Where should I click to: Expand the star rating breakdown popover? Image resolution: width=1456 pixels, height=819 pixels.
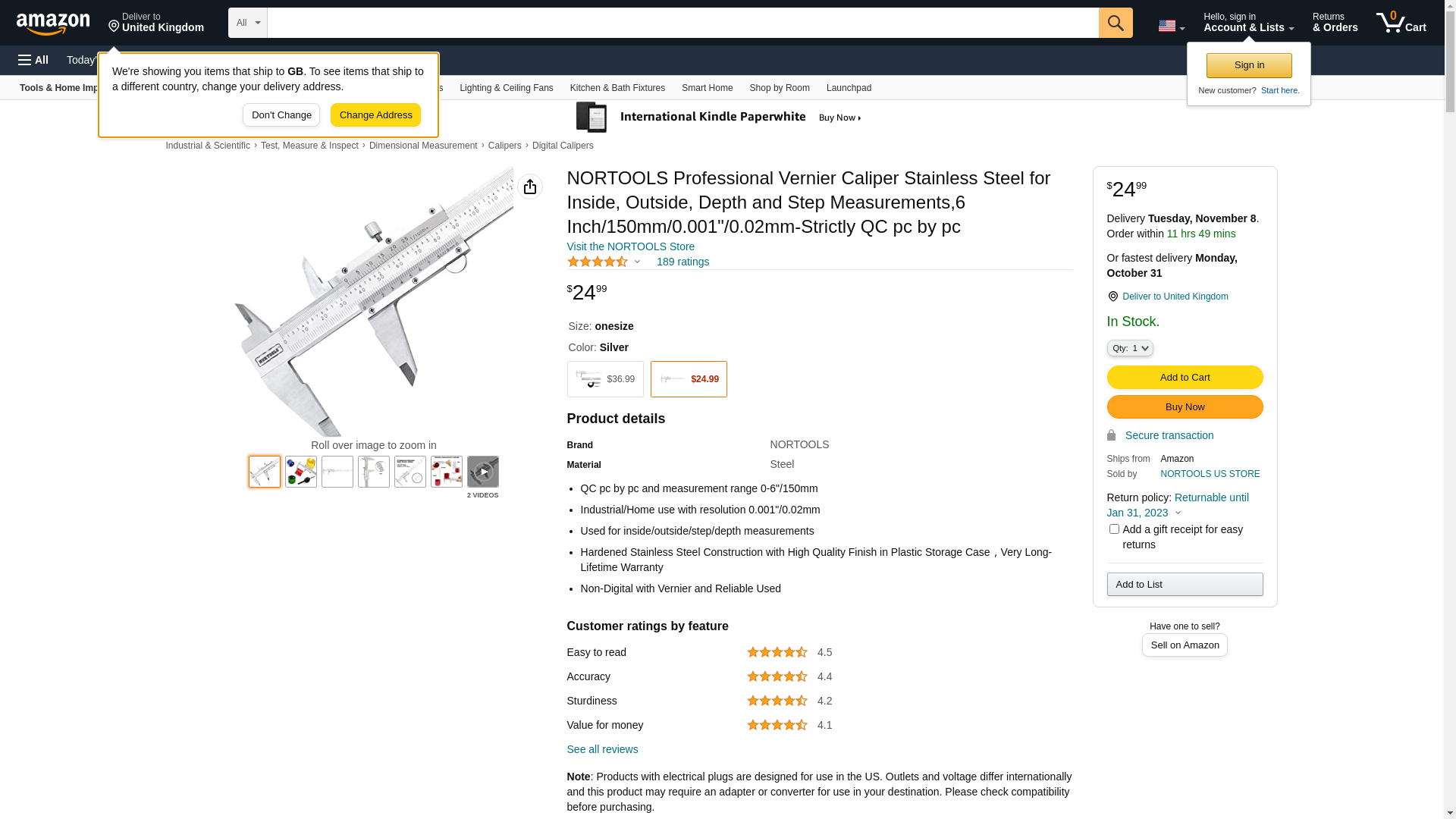[637, 262]
